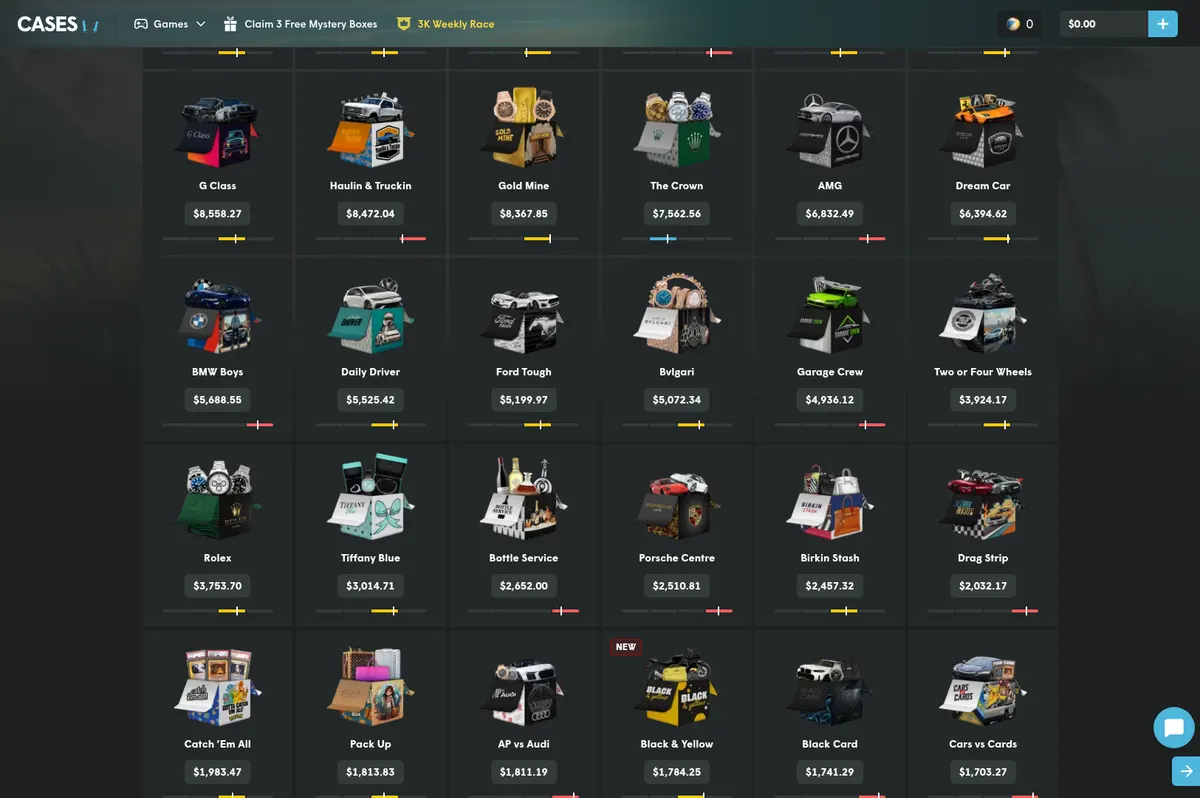Open the G Class case box
1200x798 pixels.
(218, 131)
